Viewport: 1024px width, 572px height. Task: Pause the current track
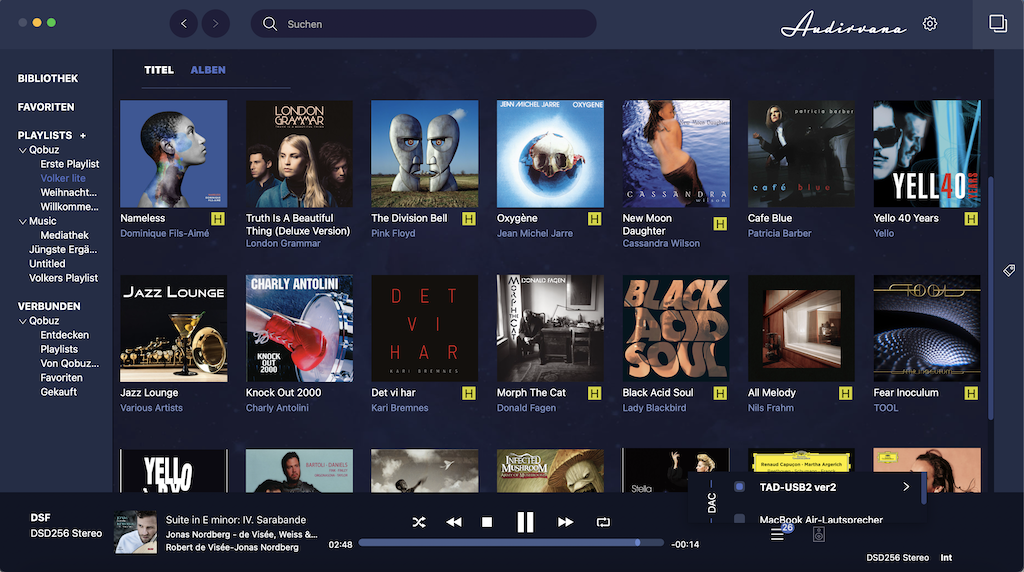[525, 522]
